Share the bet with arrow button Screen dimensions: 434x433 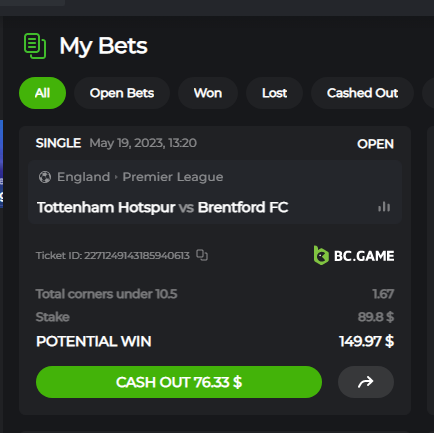(x=366, y=382)
